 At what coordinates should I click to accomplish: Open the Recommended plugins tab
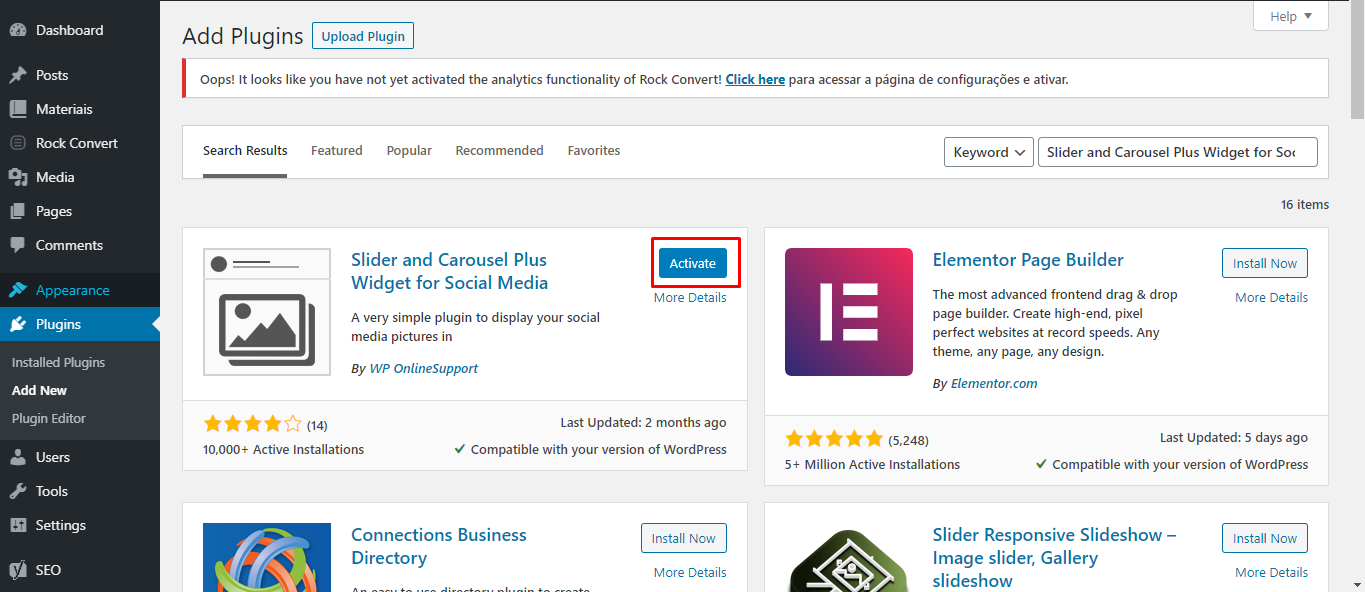tap(500, 151)
